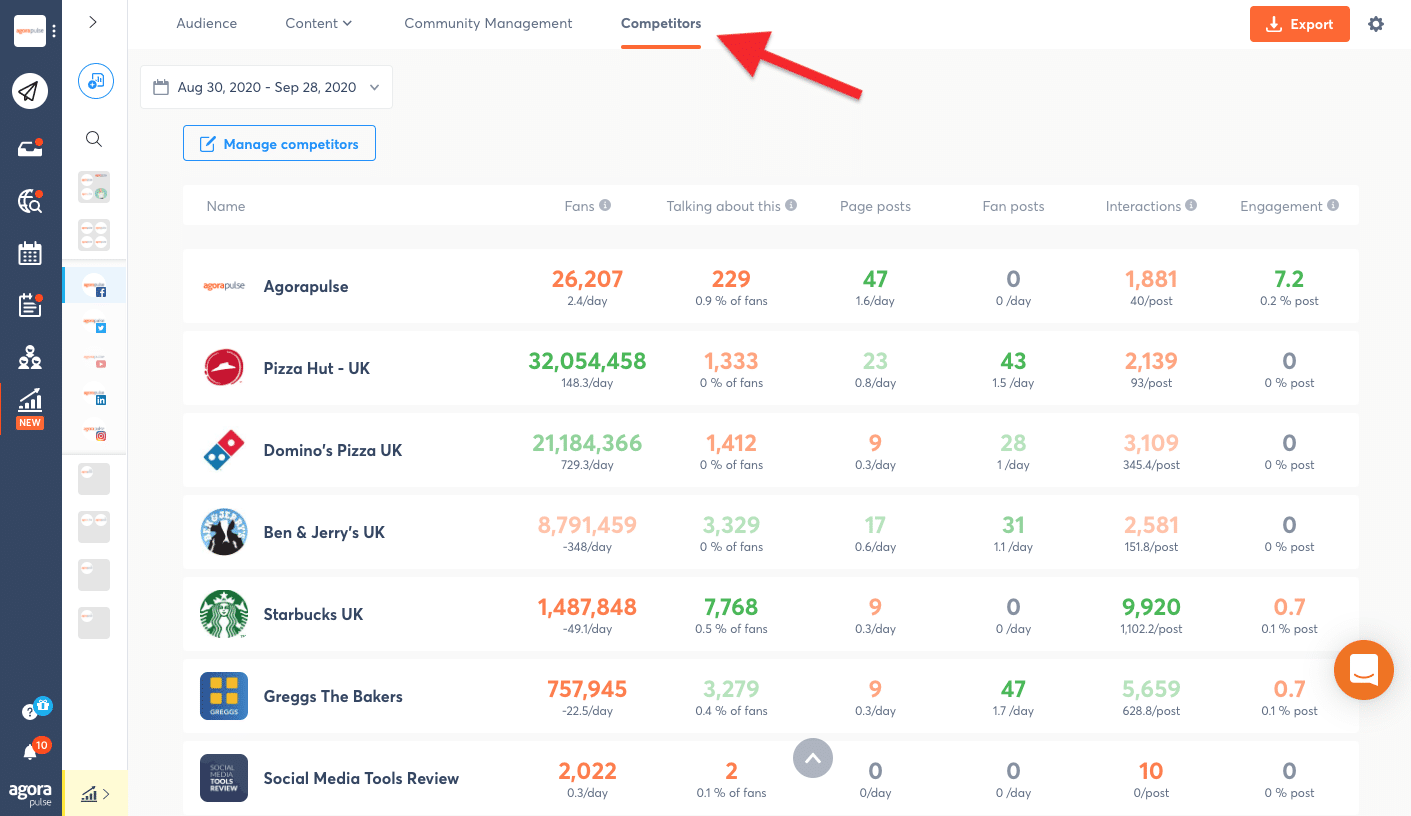Viewport: 1411px width, 816px height.
Task: Click the scroll-to-top arrow button
Action: click(x=813, y=758)
